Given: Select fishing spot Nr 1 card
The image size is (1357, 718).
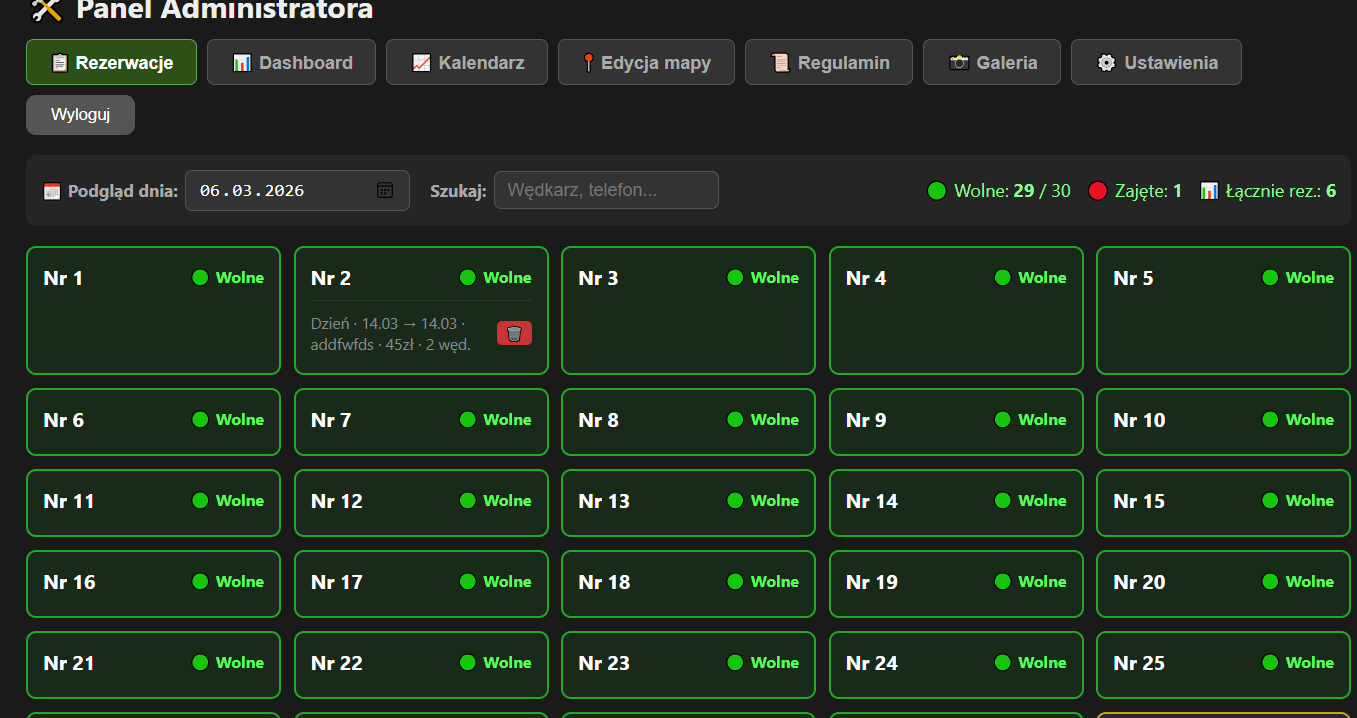Looking at the screenshot, I should (x=153, y=310).
